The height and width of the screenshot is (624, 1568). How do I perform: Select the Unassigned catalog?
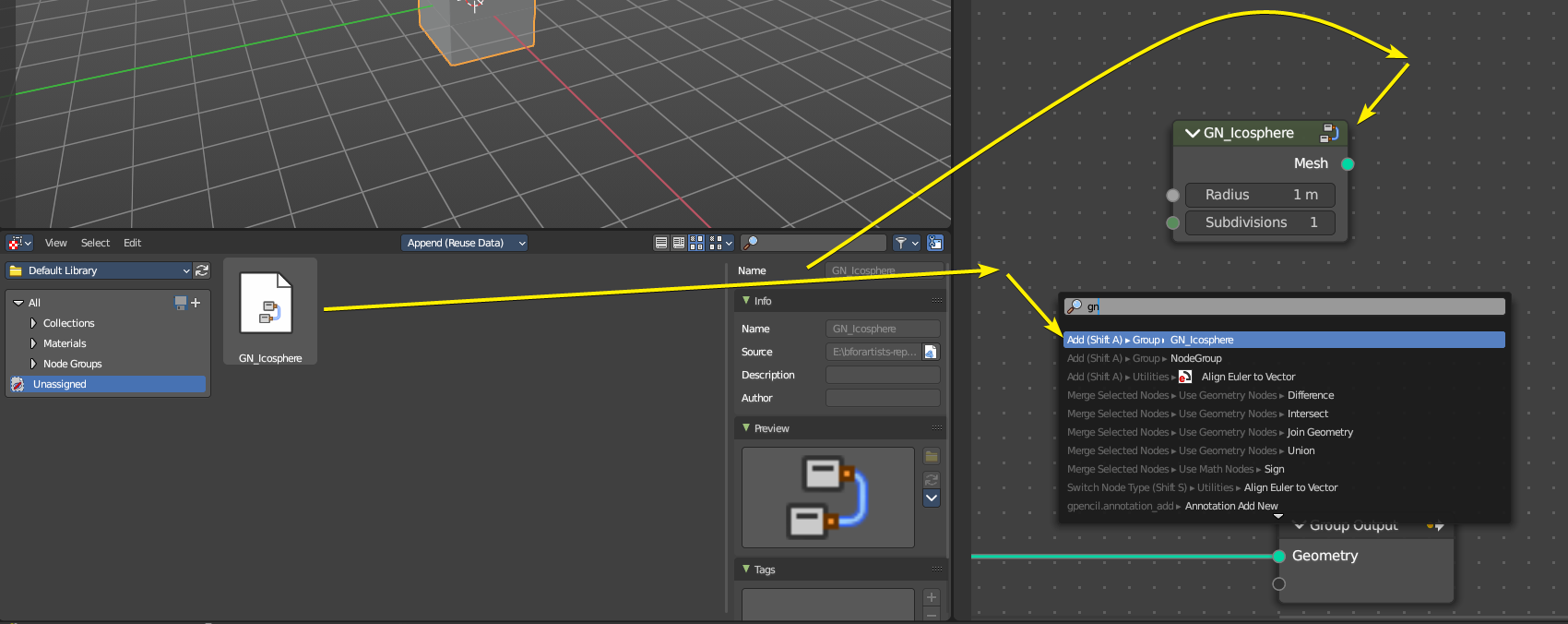tap(108, 384)
